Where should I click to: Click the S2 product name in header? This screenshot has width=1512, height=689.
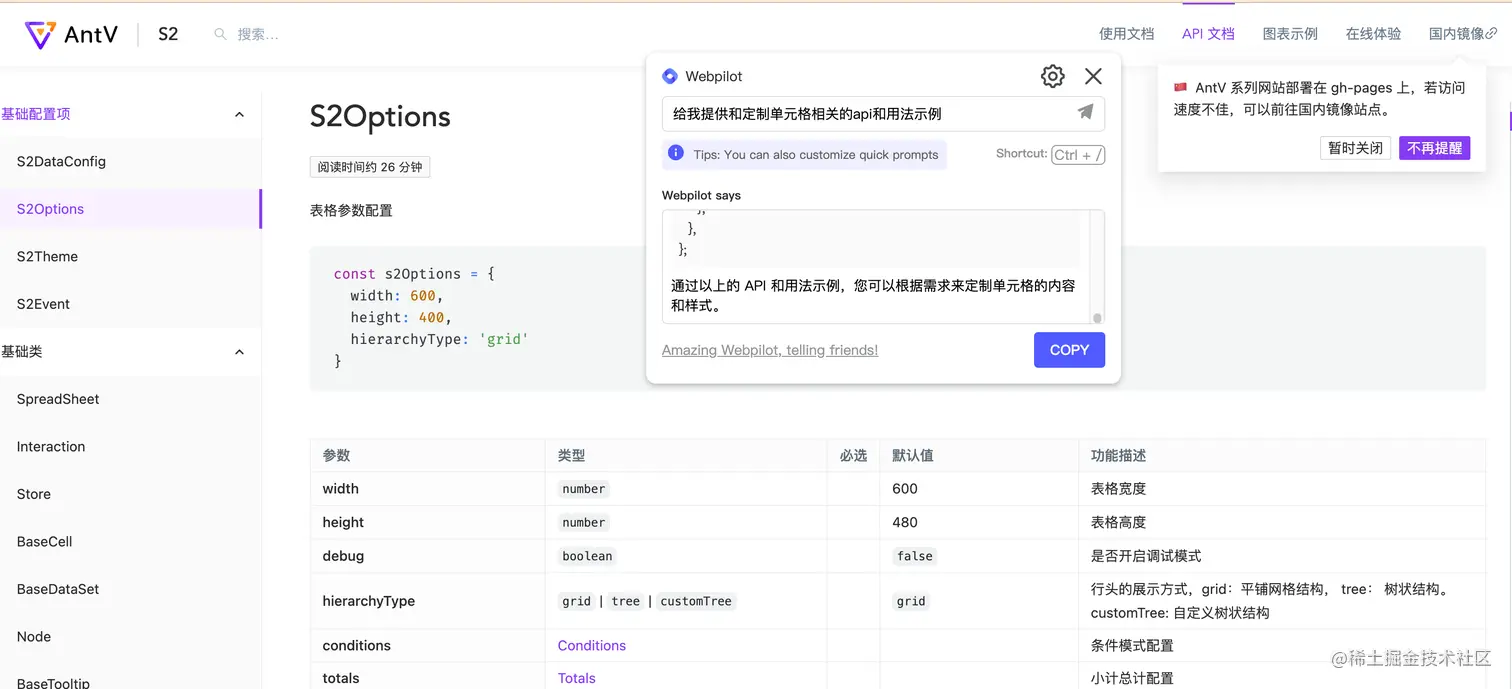168,34
